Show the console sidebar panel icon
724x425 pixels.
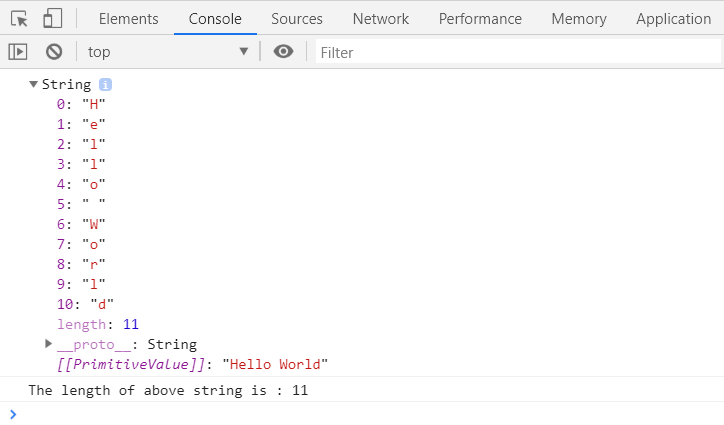(x=18, y=52)
